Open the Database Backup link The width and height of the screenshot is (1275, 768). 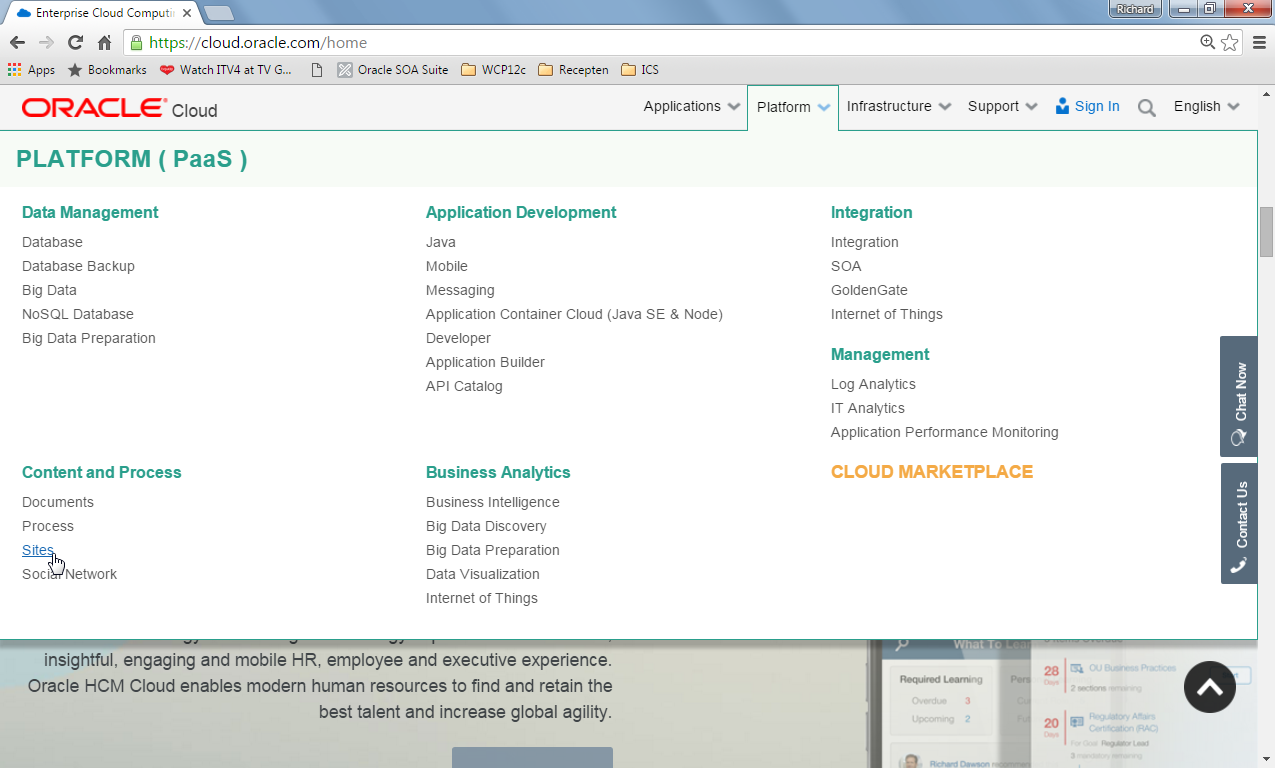78,266
